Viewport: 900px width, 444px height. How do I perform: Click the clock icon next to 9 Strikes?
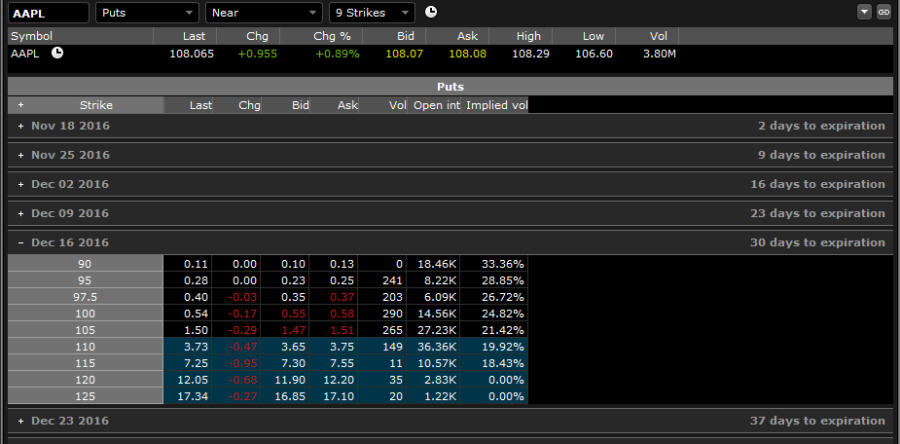click(x=431, y=12)
